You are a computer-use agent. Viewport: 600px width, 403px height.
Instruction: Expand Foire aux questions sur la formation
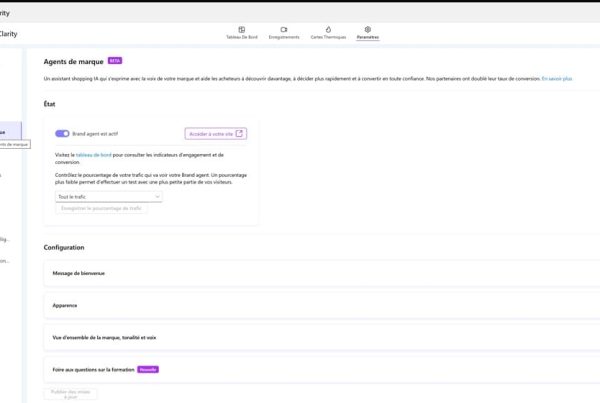pyautogui.click(x=322, y=370)
